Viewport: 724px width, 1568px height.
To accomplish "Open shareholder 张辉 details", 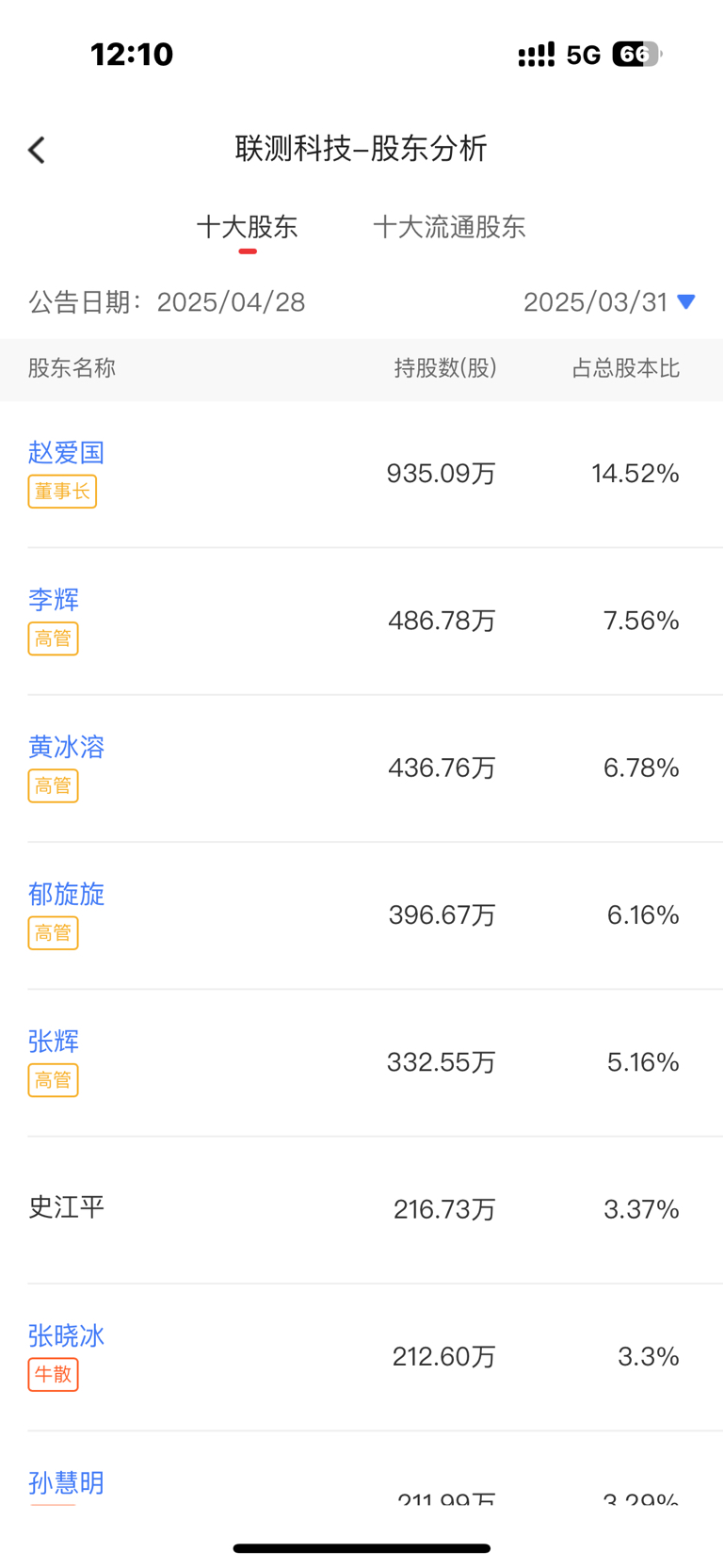I will (x=54, y=1041).
